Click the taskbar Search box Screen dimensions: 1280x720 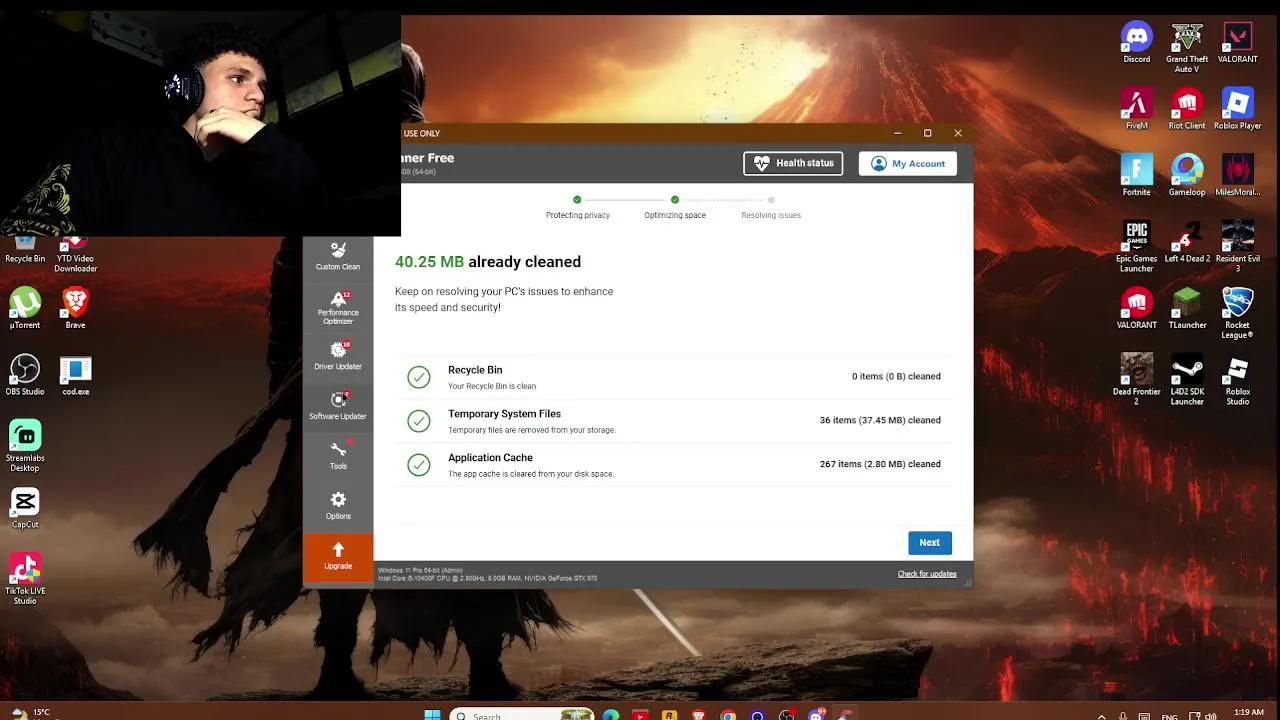click(520, 715)
